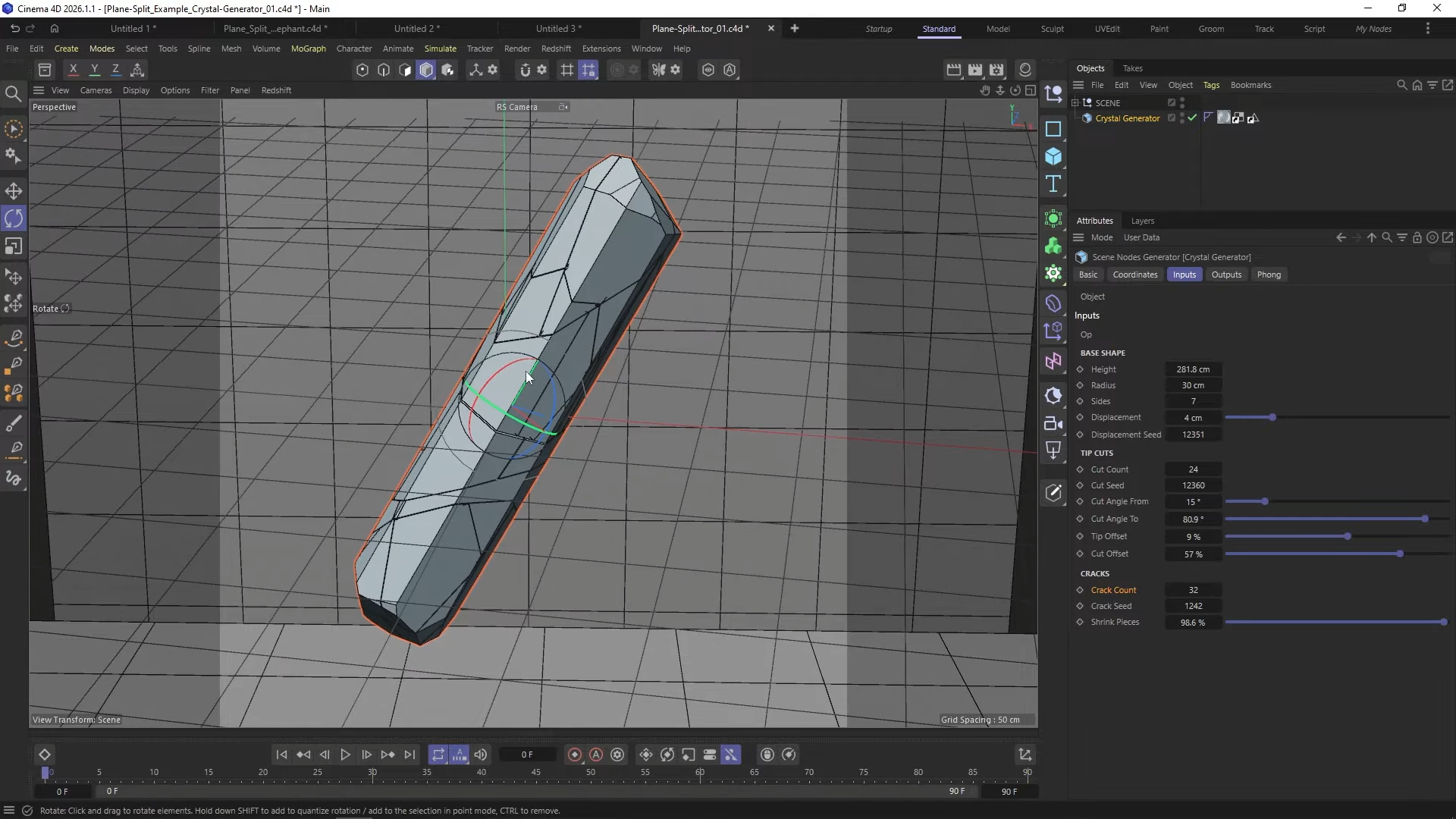This screenshot has height=819, width=1456.
Task: Open the Objects manager search icon
Action: pos(1401,85)
